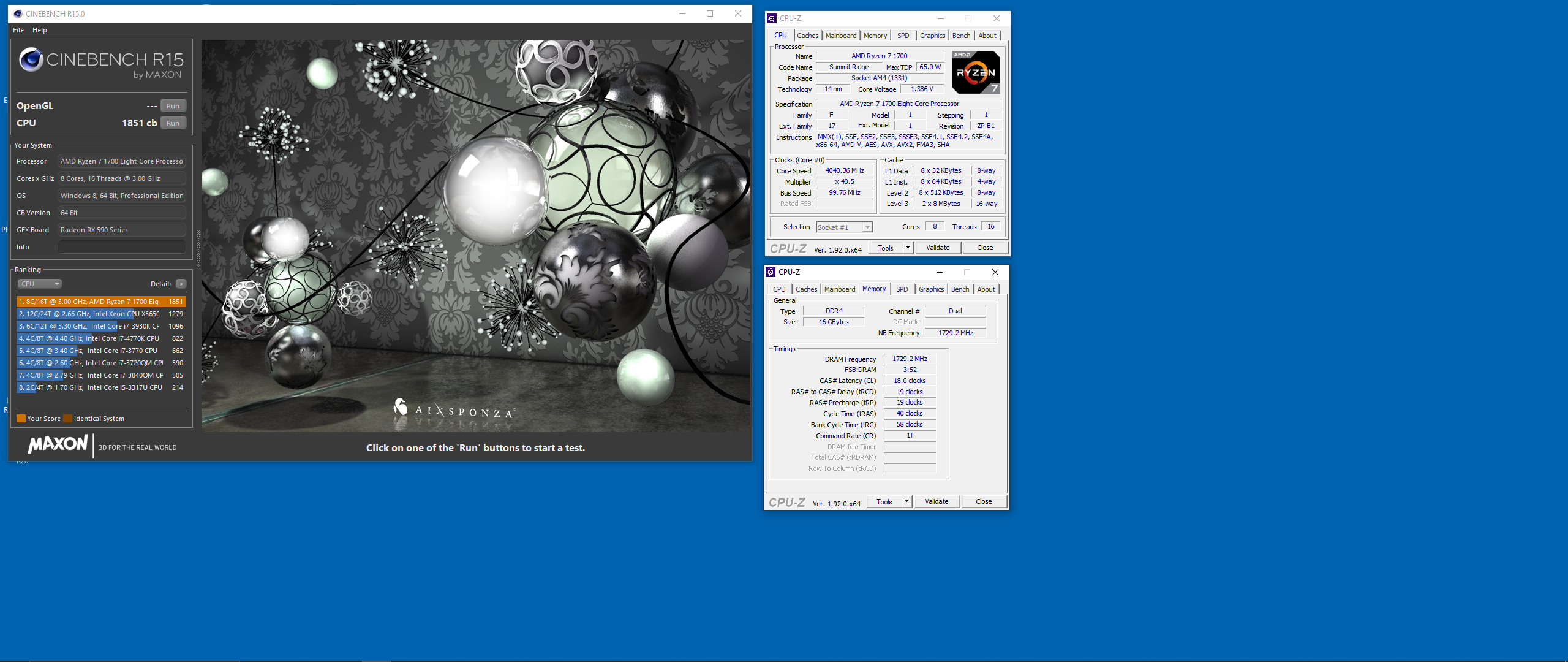Click the Cinebench R15 logo sphere
This screenshot has width=1568, height=662.
pos(31,59)
